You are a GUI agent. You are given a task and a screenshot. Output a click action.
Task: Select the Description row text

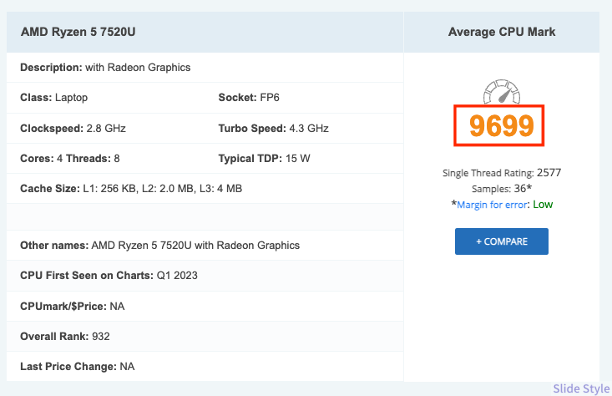click(x=105, y=67)
